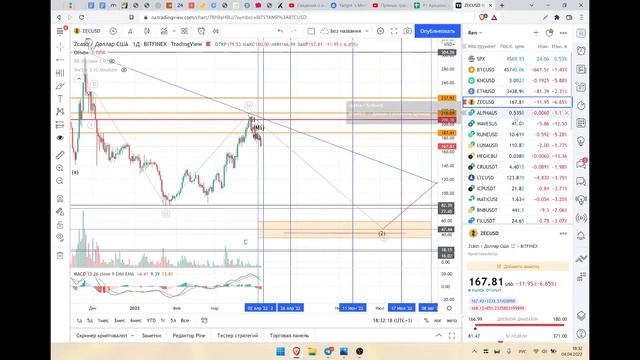The height and width of the screenshot is (360, 640).
Task: Toggle logarithmic 'лог' scale button
Action: [438, 321]
